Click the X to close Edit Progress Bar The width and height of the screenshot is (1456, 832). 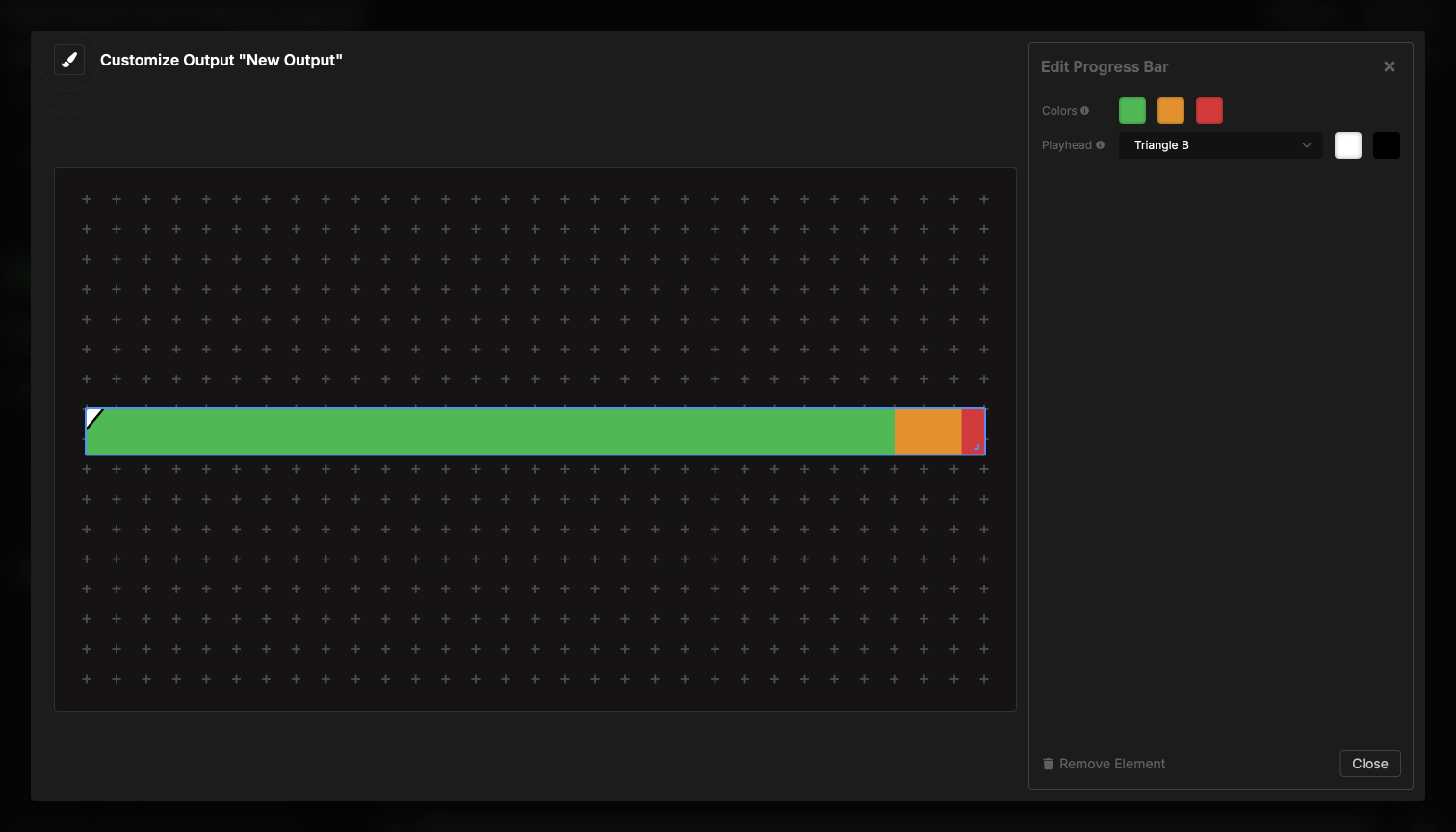point(1390,65)
